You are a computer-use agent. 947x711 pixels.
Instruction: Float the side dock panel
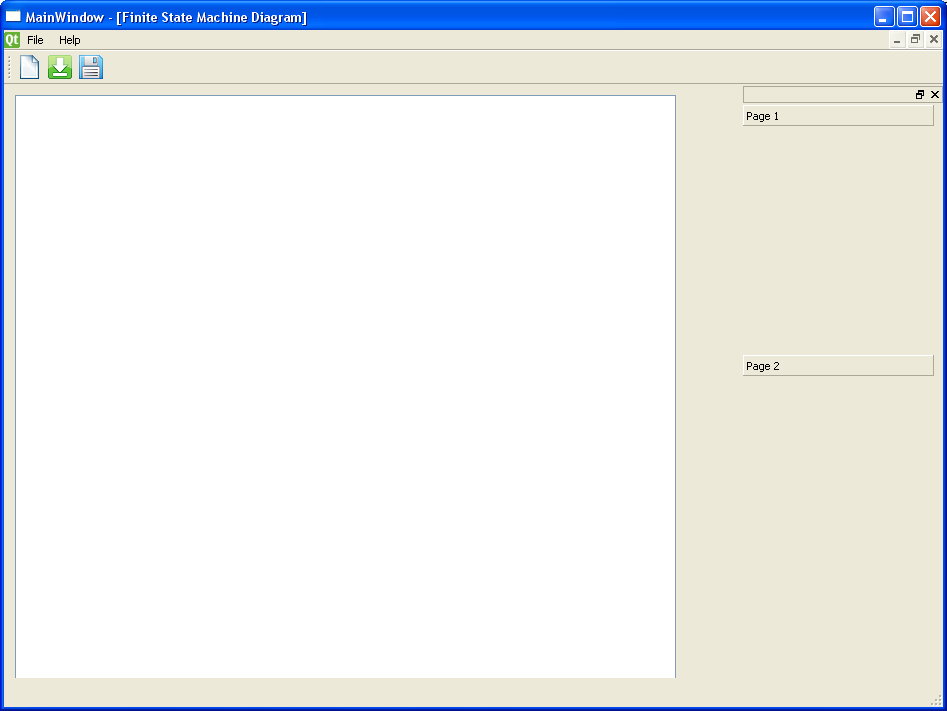[x=920, y=95]
